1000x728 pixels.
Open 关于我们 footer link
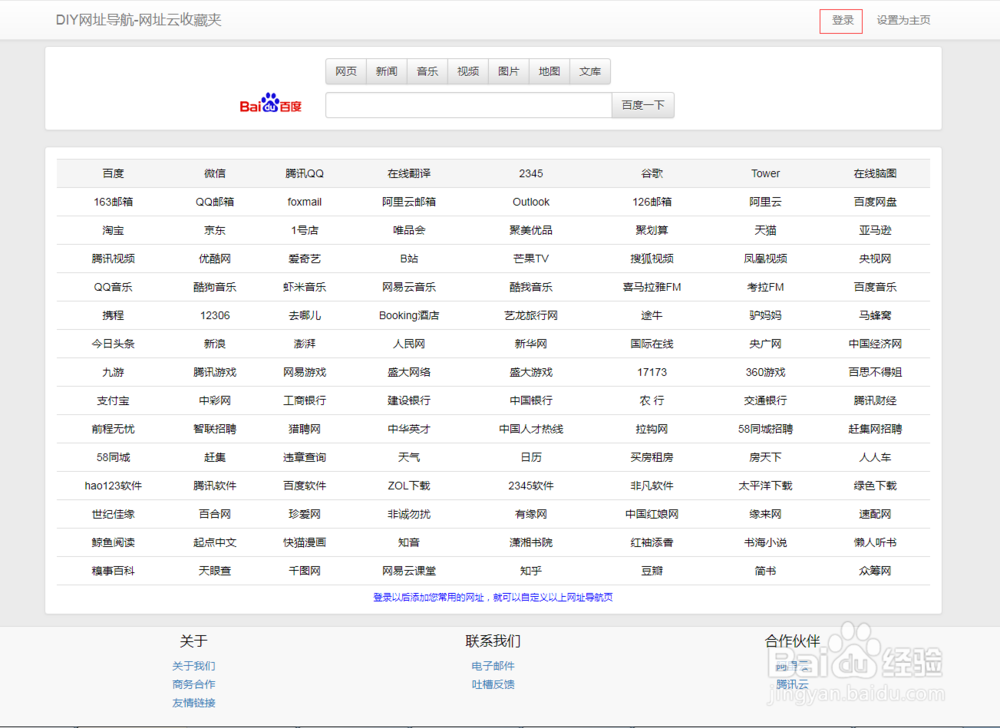point(194,666)
